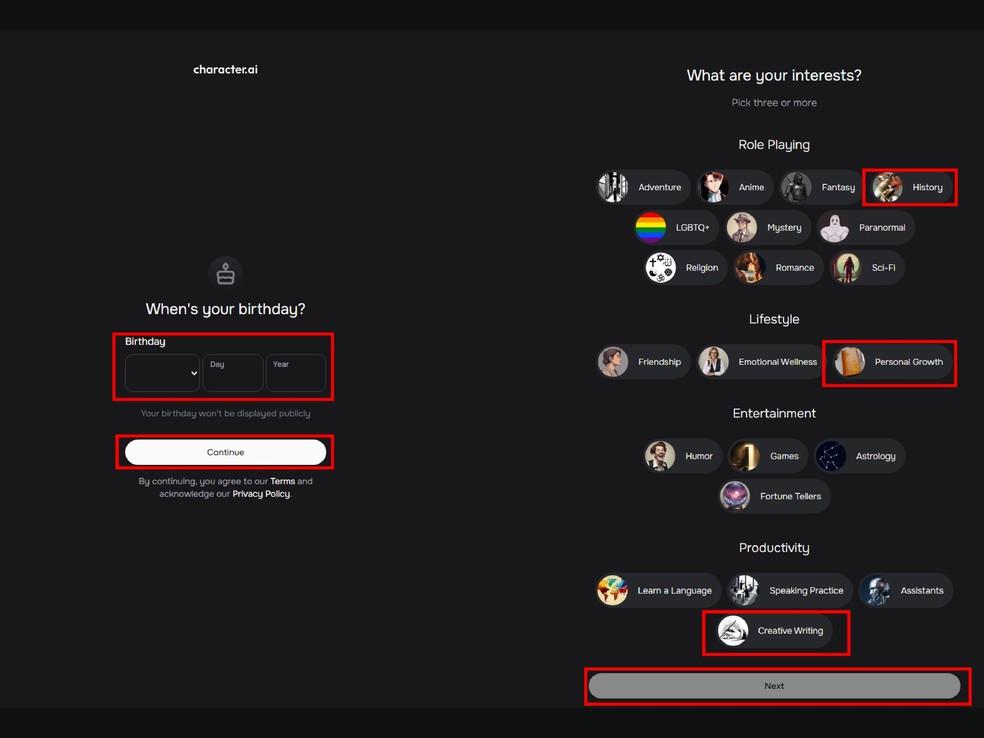984x738 pixels.
Task: Select the Friendship lifestyle interest
Action: [643, 361]
